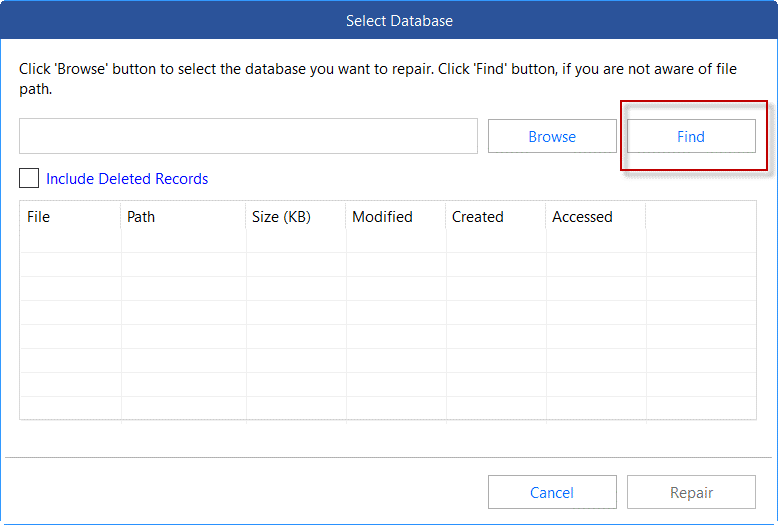Click the Browse button
The image size is (778, 525).
(x=552, y=136)
